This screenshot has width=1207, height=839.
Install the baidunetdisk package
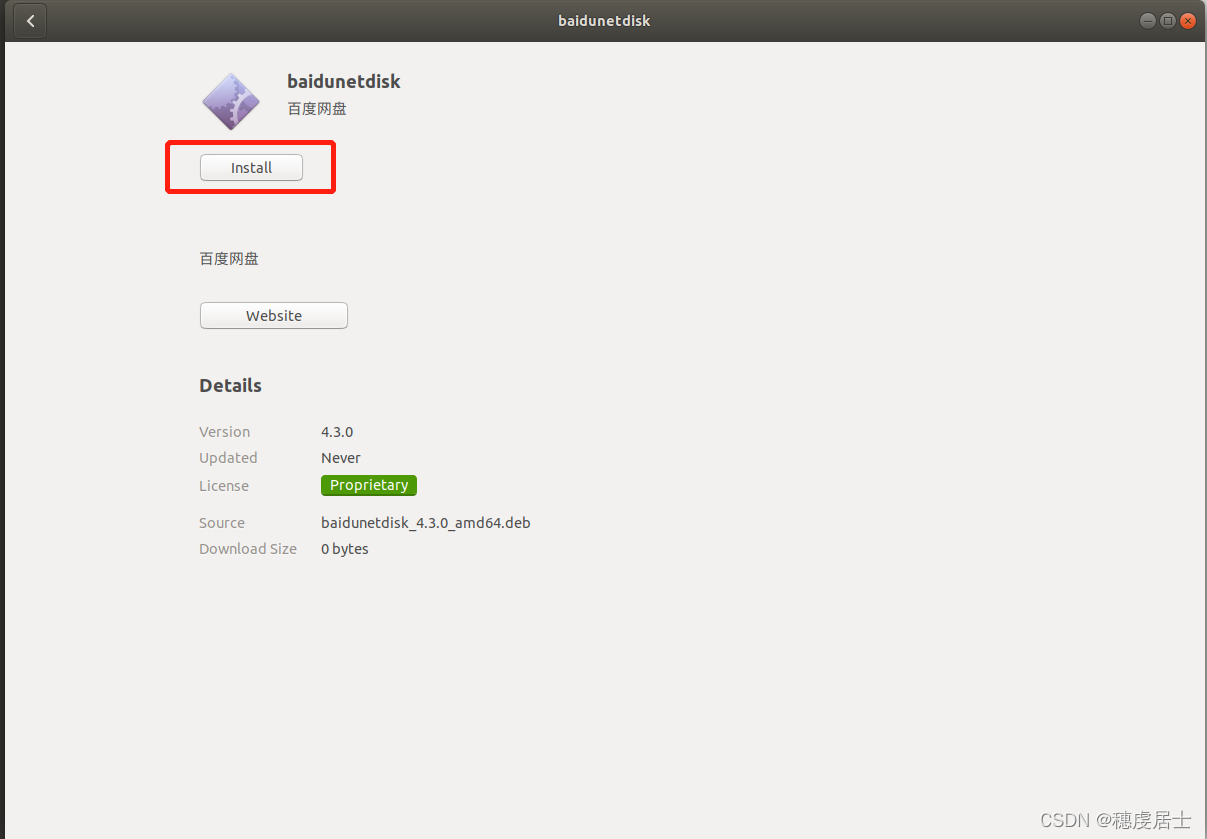tap(251, 168)
